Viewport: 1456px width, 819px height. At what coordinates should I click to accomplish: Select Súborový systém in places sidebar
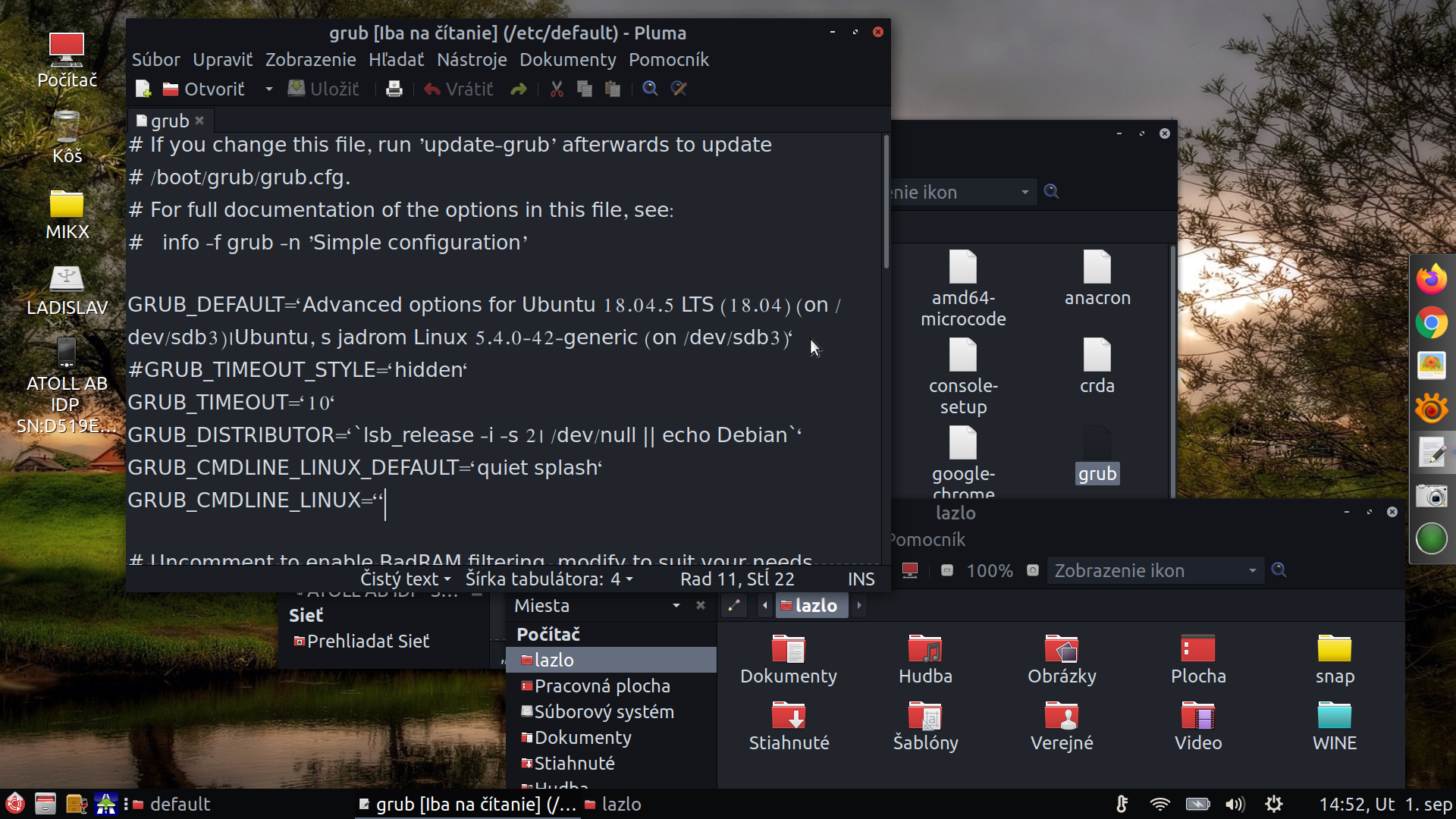pos(603,711)
